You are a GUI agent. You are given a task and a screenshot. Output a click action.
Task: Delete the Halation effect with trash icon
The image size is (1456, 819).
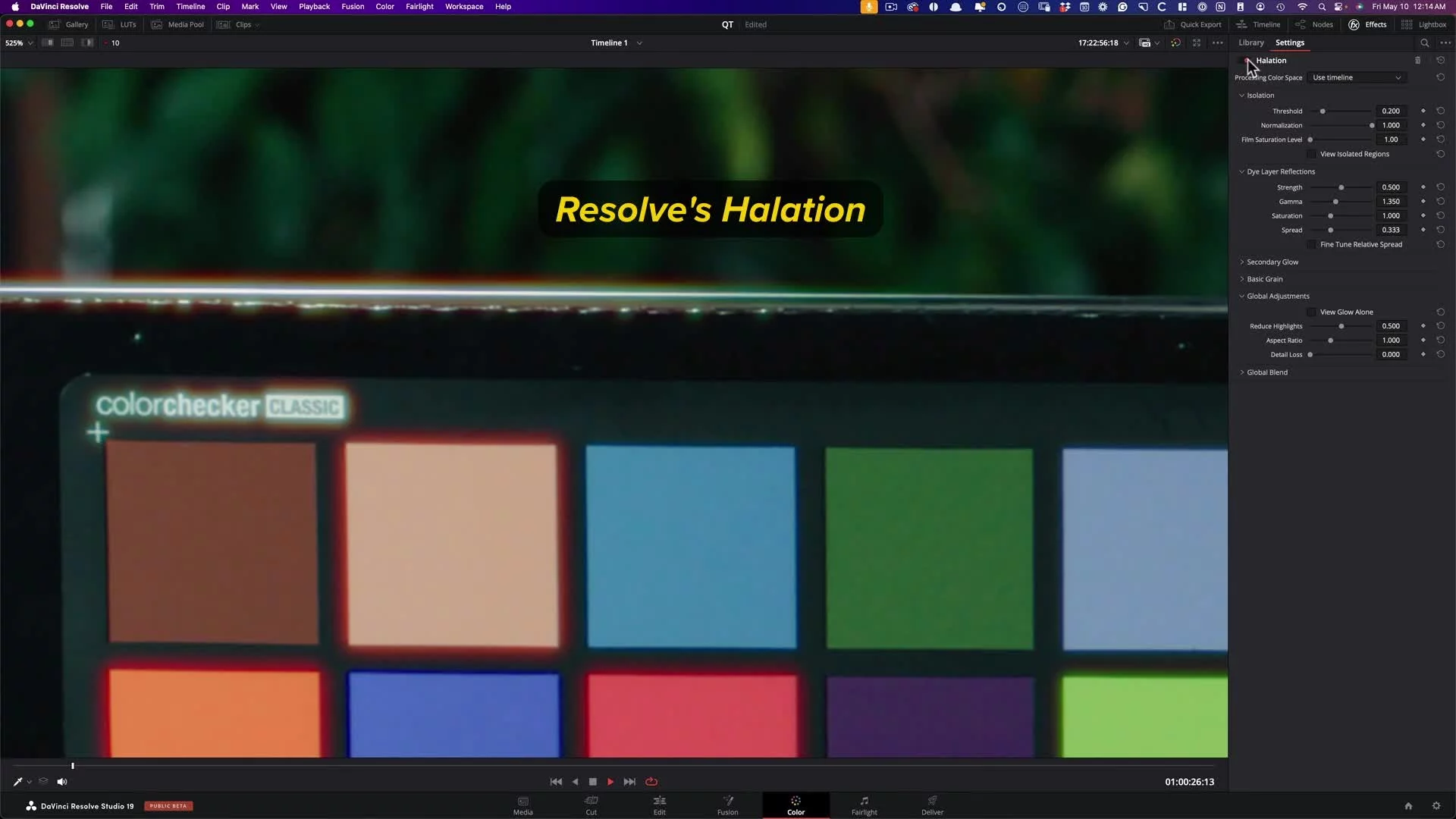(x=1417, y=61)
